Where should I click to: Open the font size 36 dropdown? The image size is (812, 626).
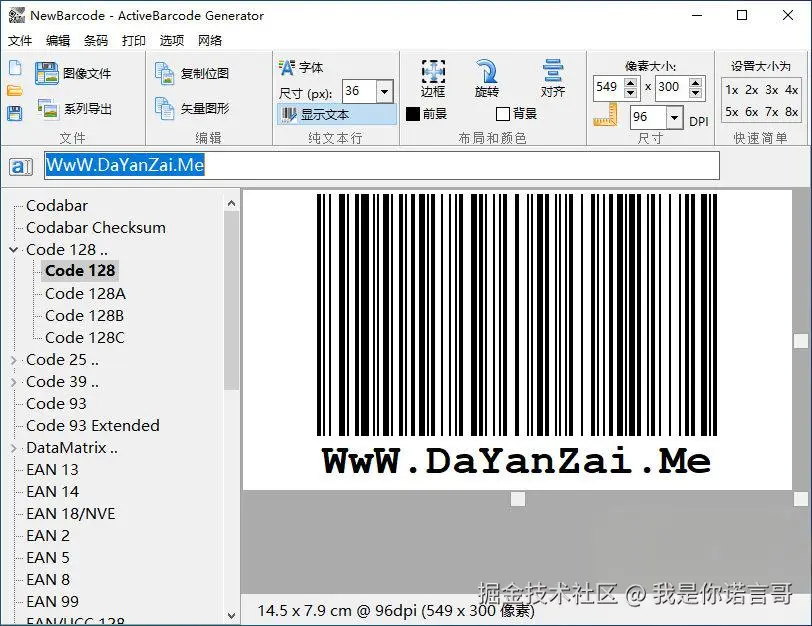pos(384,92)
